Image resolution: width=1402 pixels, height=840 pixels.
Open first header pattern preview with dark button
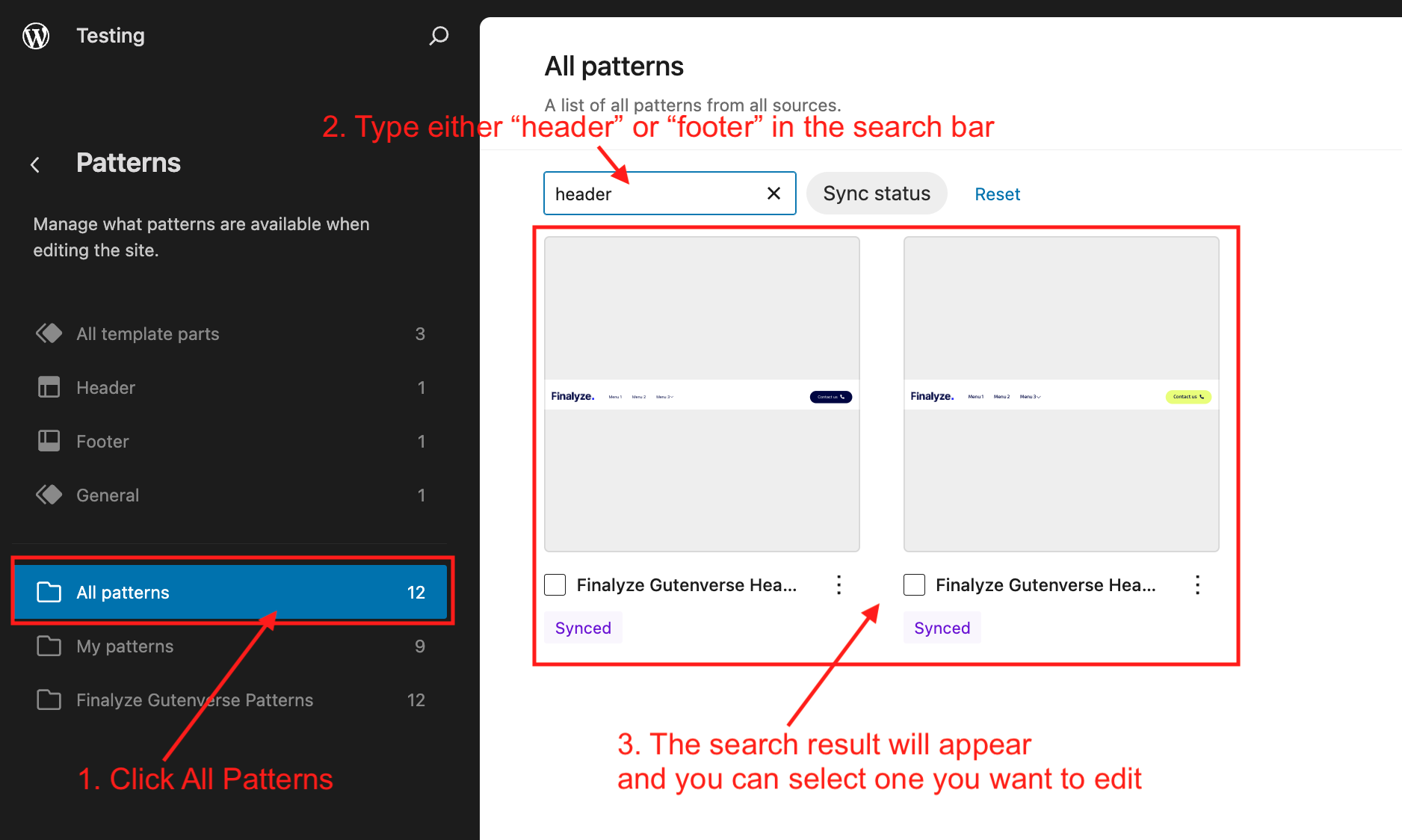click(702, 394)
